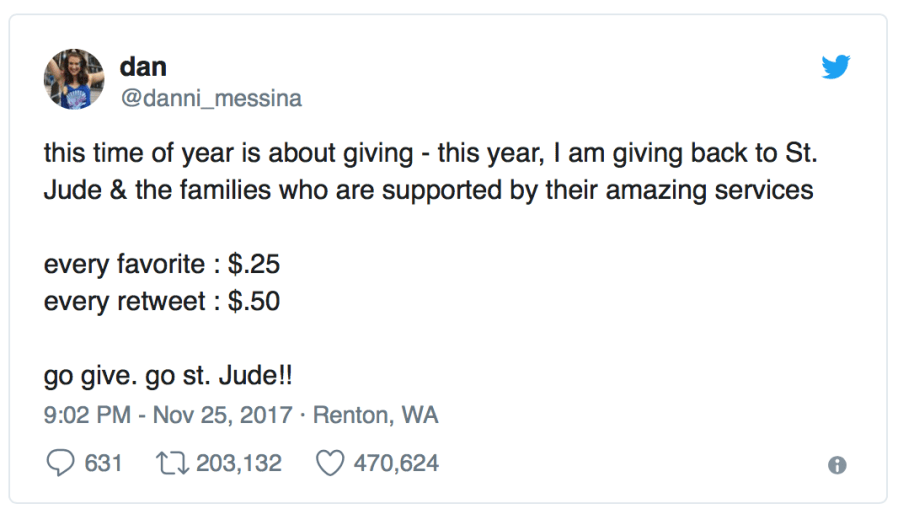Image resolution: width=898 pixels, height=509 pixels.
Task: Click the "go give. go st. Jude!!" line
Action: (168, 377)
